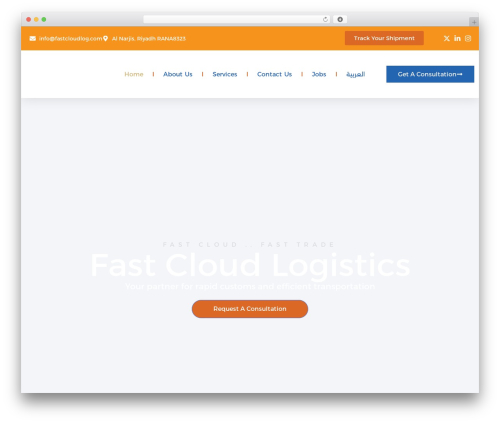Click the Al Narjis, Riyadh address text
Viewport: 500px width, 423px height.
[x=149, y=38]
